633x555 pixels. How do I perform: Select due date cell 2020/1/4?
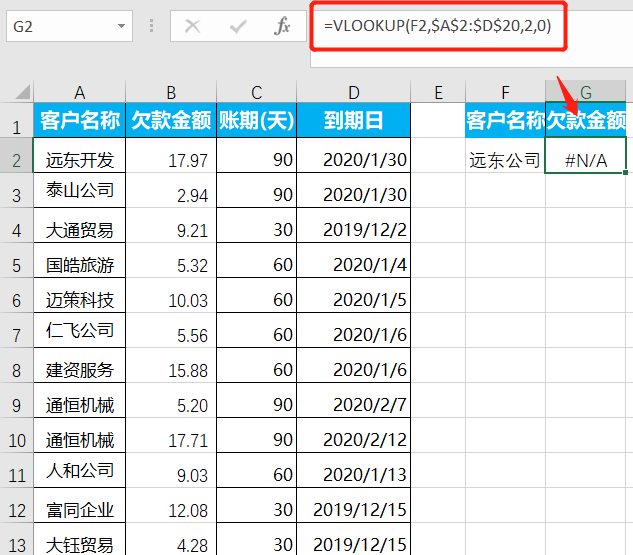click(354, 260)
